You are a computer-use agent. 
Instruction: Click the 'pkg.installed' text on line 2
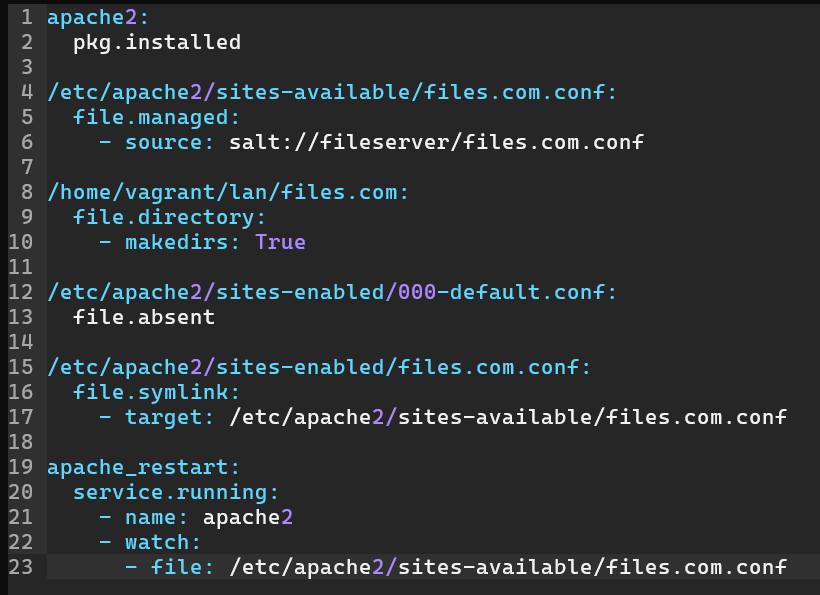click(x=157, y=42)
